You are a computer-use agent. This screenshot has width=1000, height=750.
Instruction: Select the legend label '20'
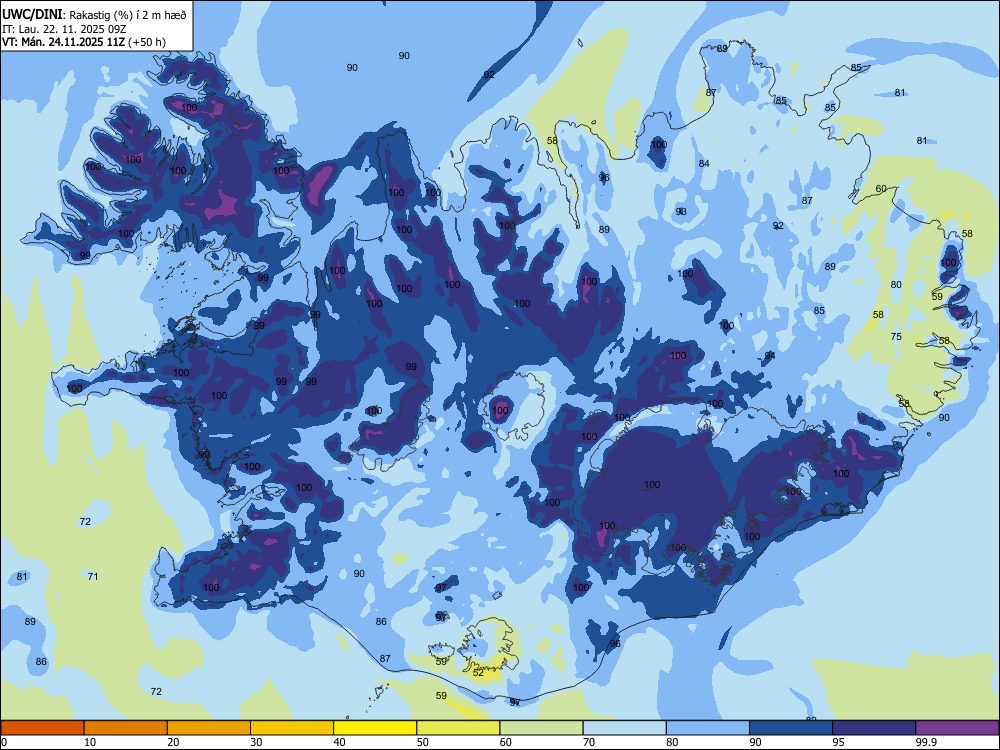173,742
